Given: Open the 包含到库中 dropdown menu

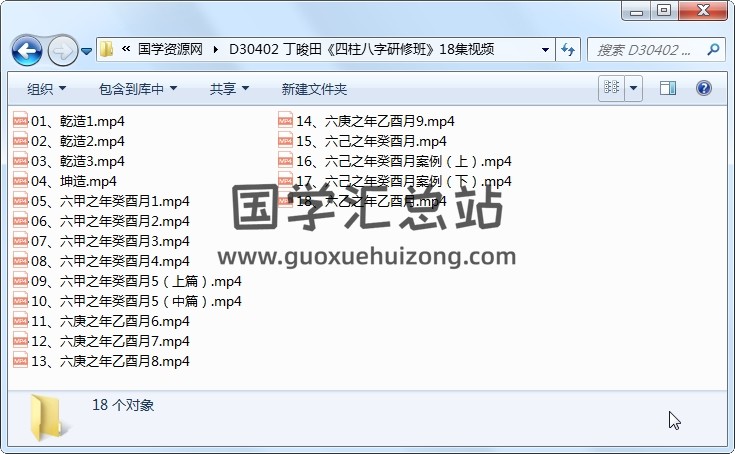Looking at the screenshot, I should 138,89.
